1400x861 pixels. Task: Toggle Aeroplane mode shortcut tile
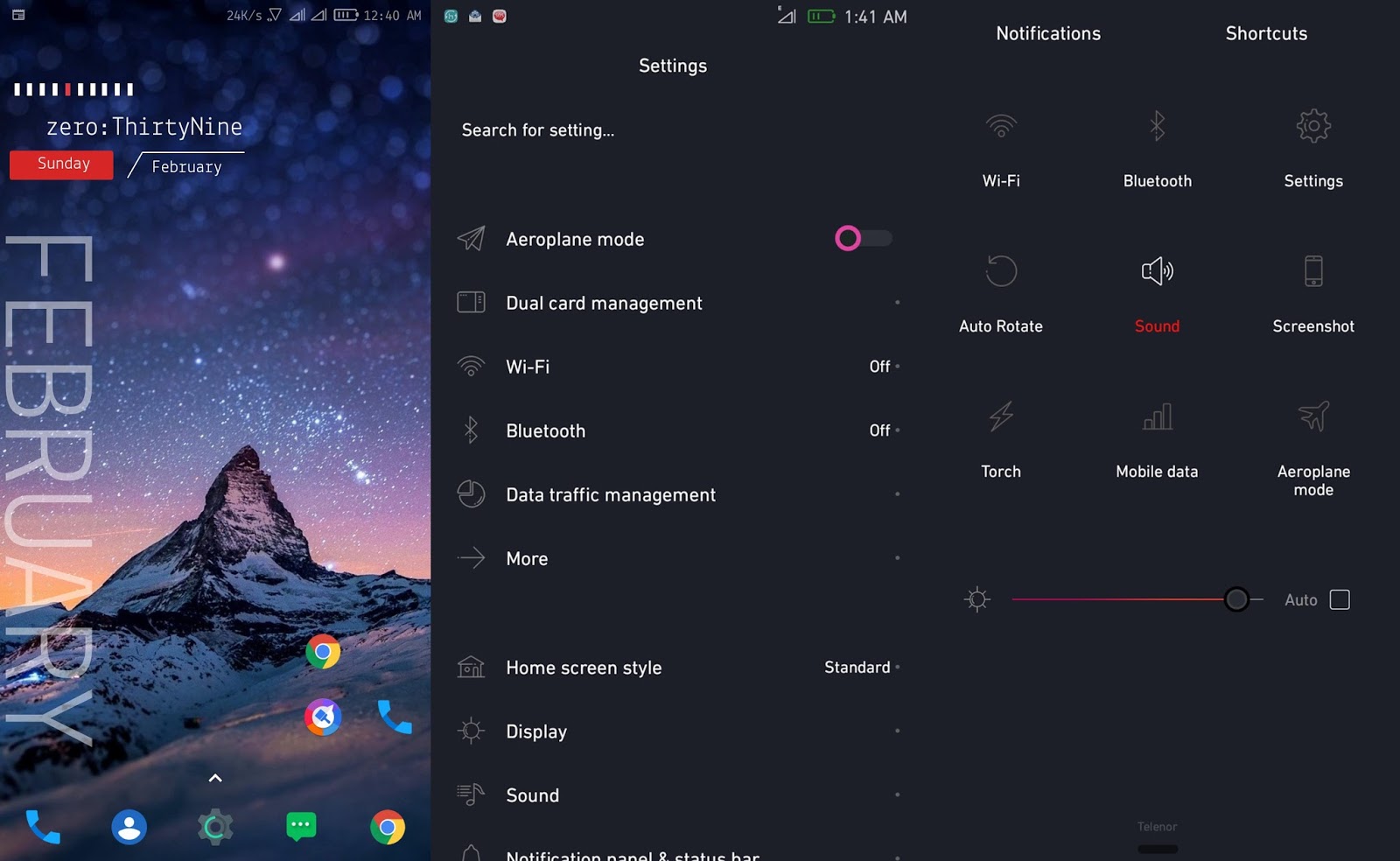pyautogui.click(x=1313, y=449)
